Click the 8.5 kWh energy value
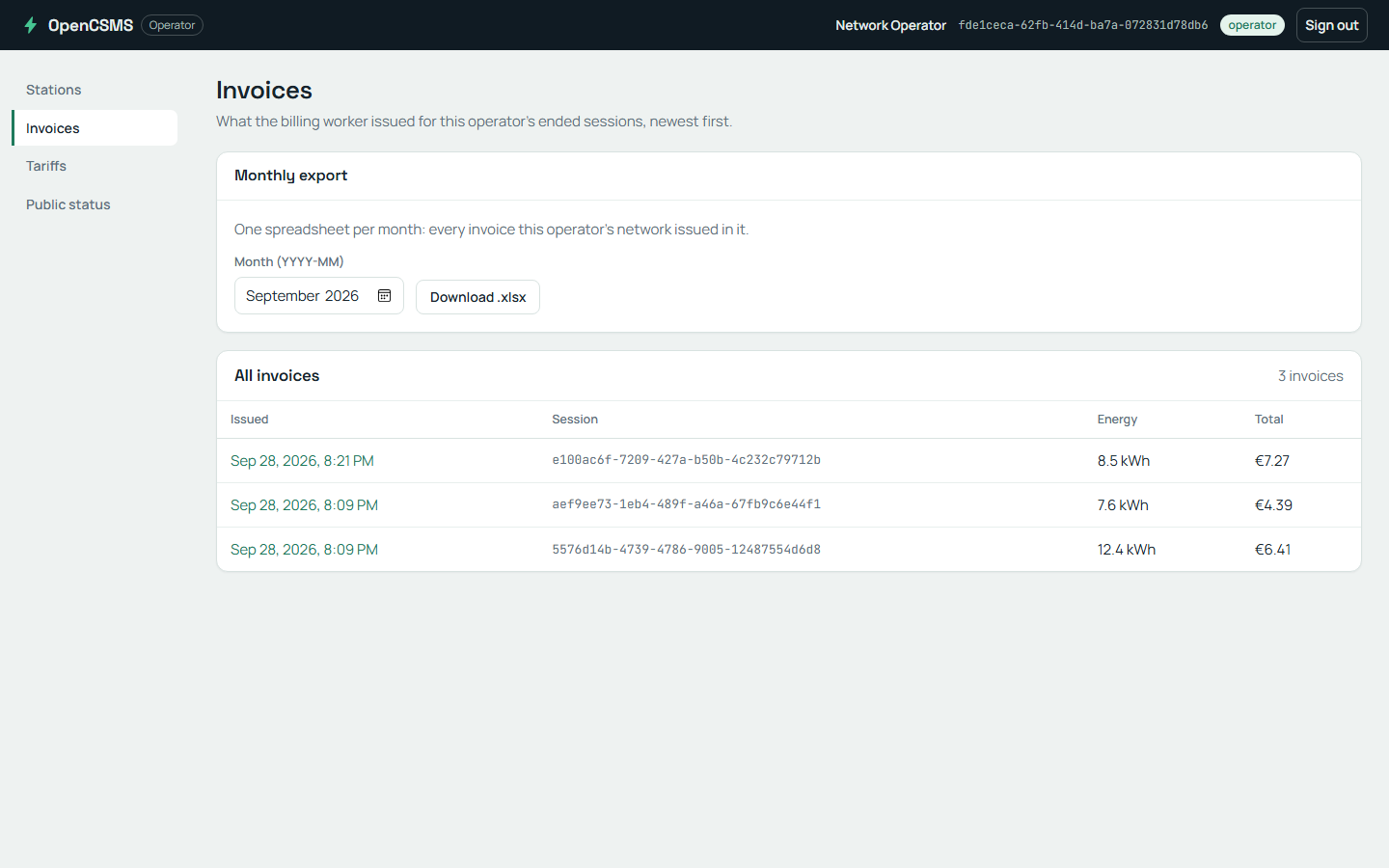 (x=1124, y=461)
